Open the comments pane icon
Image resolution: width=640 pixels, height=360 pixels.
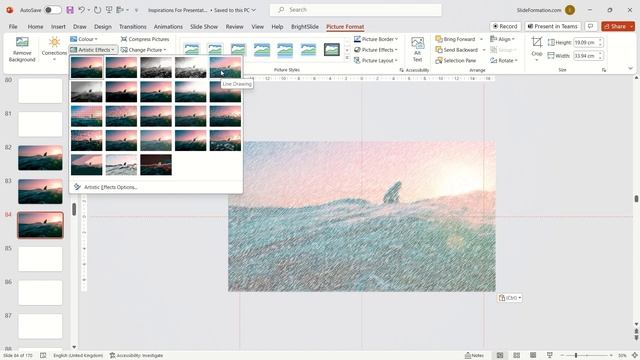click(x=590, y=26)
